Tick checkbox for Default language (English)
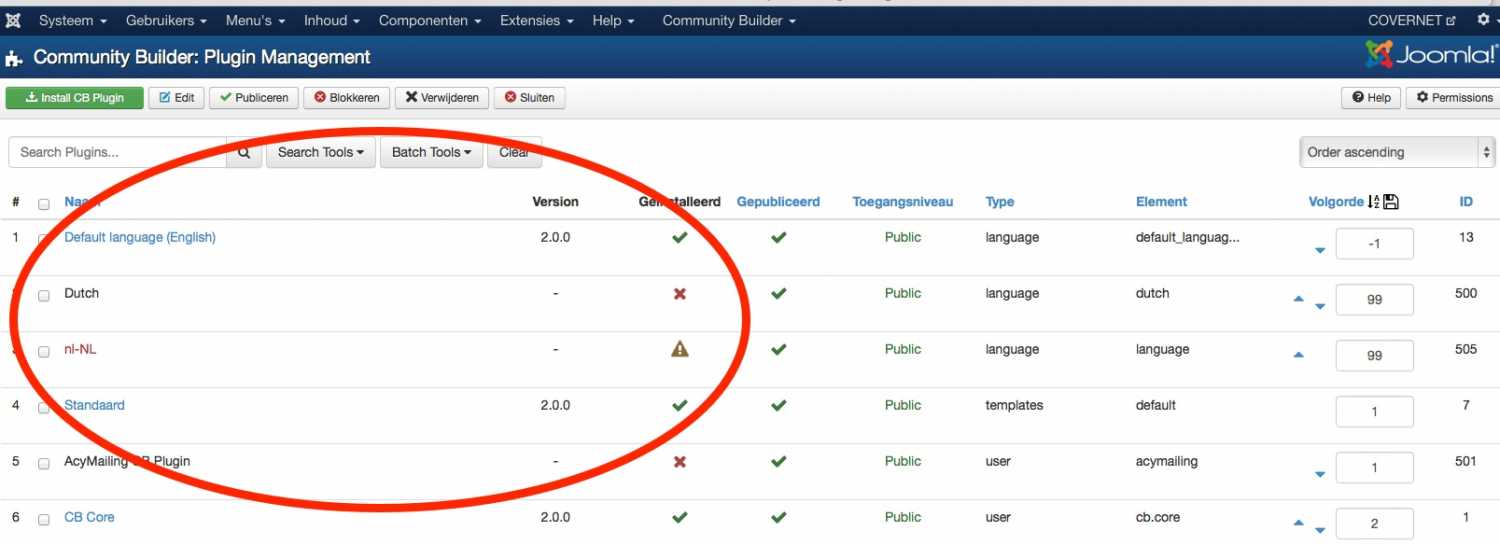Screen dimensions: 1500x545 (x=43, y=240)
